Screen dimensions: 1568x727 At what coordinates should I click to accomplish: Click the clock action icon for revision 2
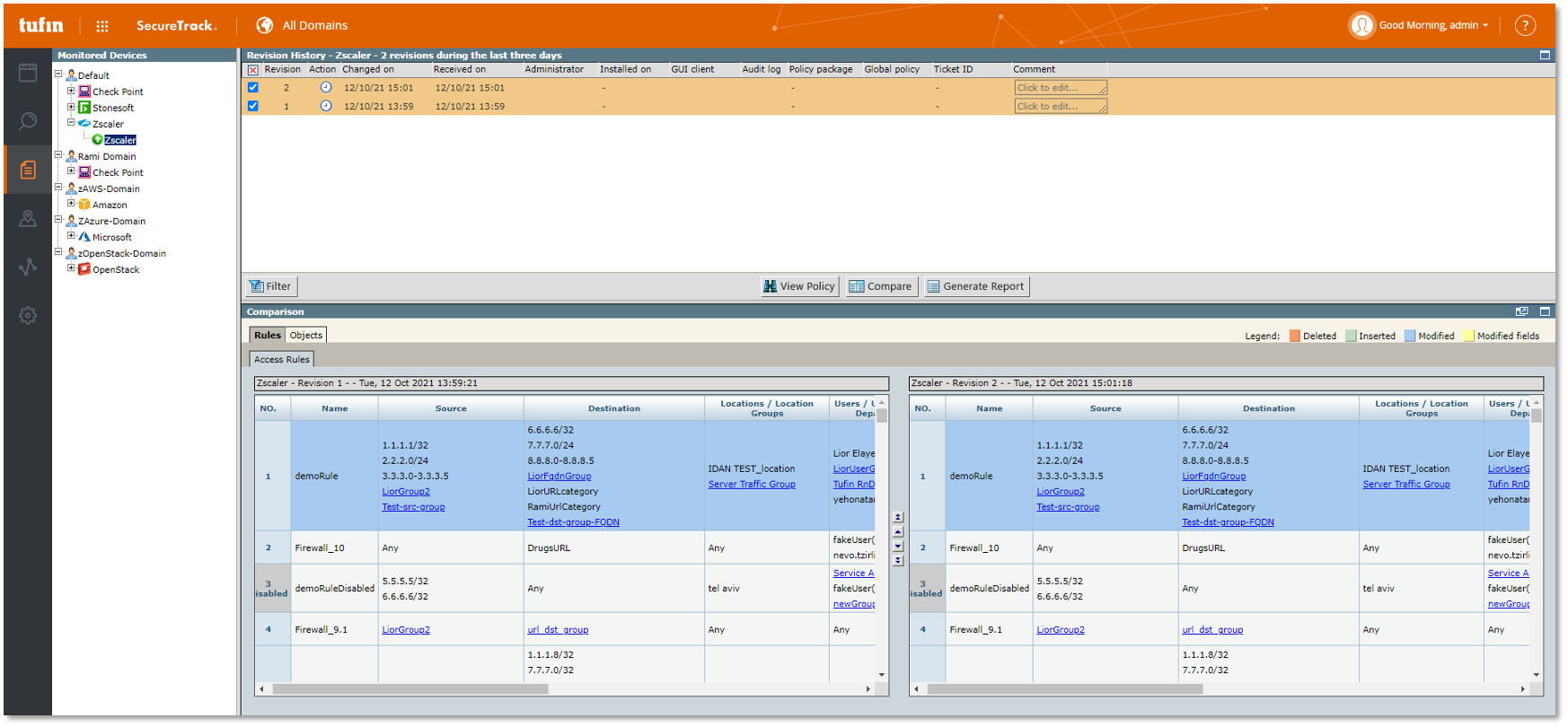point(326,87)
